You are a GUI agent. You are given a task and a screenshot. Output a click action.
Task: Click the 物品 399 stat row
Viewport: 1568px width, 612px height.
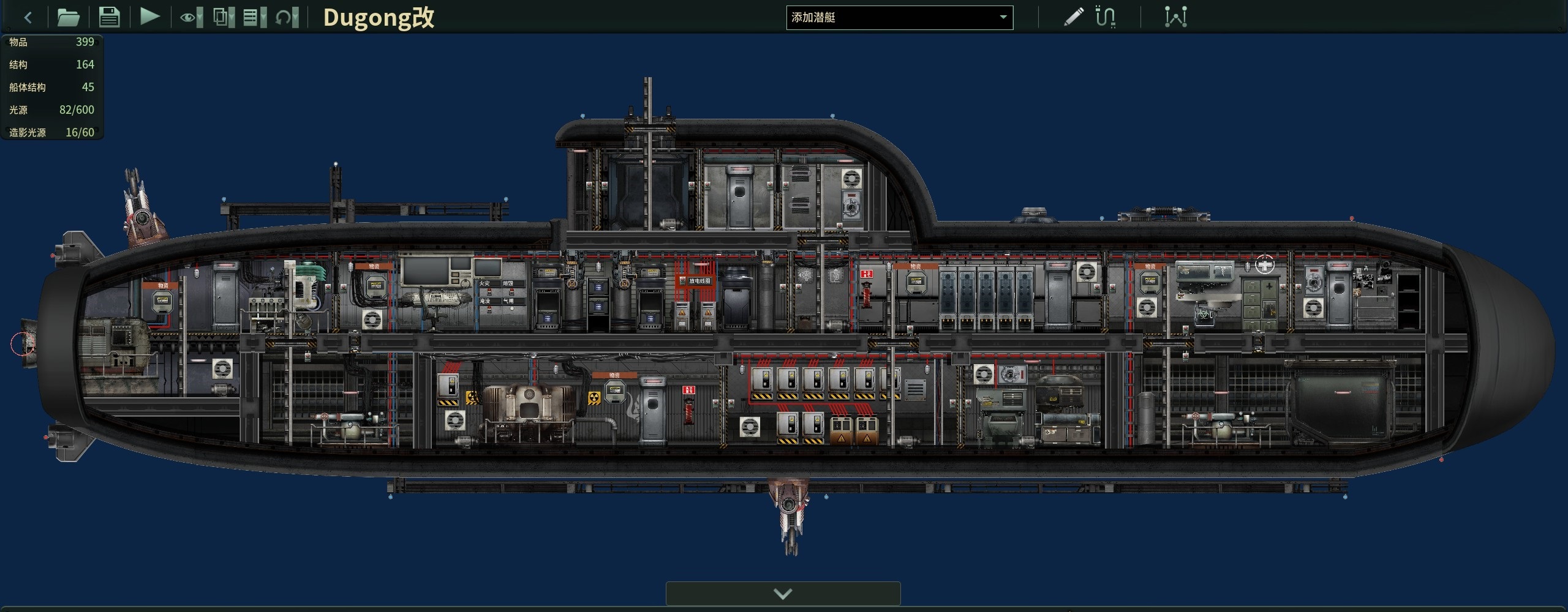pyautogui.click(x=52, y=42)
